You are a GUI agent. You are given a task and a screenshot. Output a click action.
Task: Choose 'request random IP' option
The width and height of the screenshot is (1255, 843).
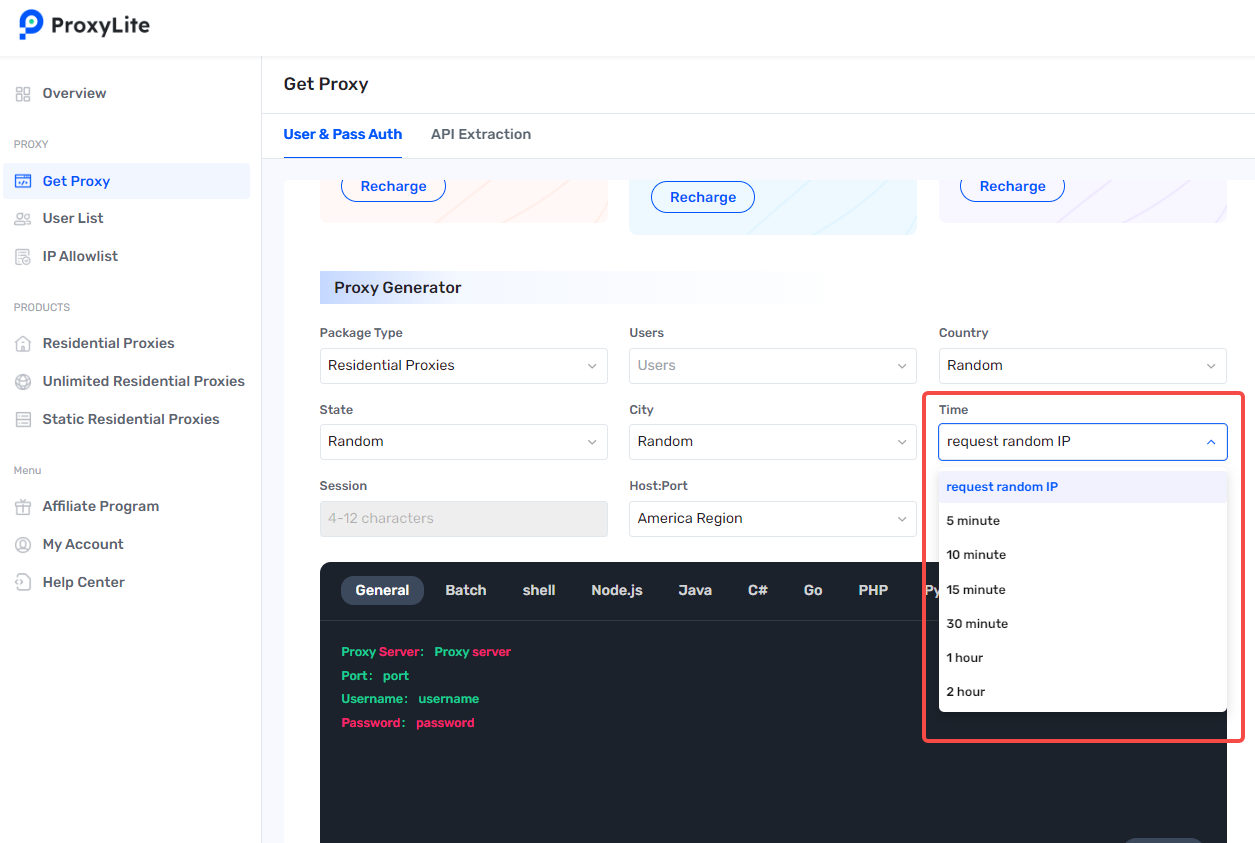(x=1083, y=487)
